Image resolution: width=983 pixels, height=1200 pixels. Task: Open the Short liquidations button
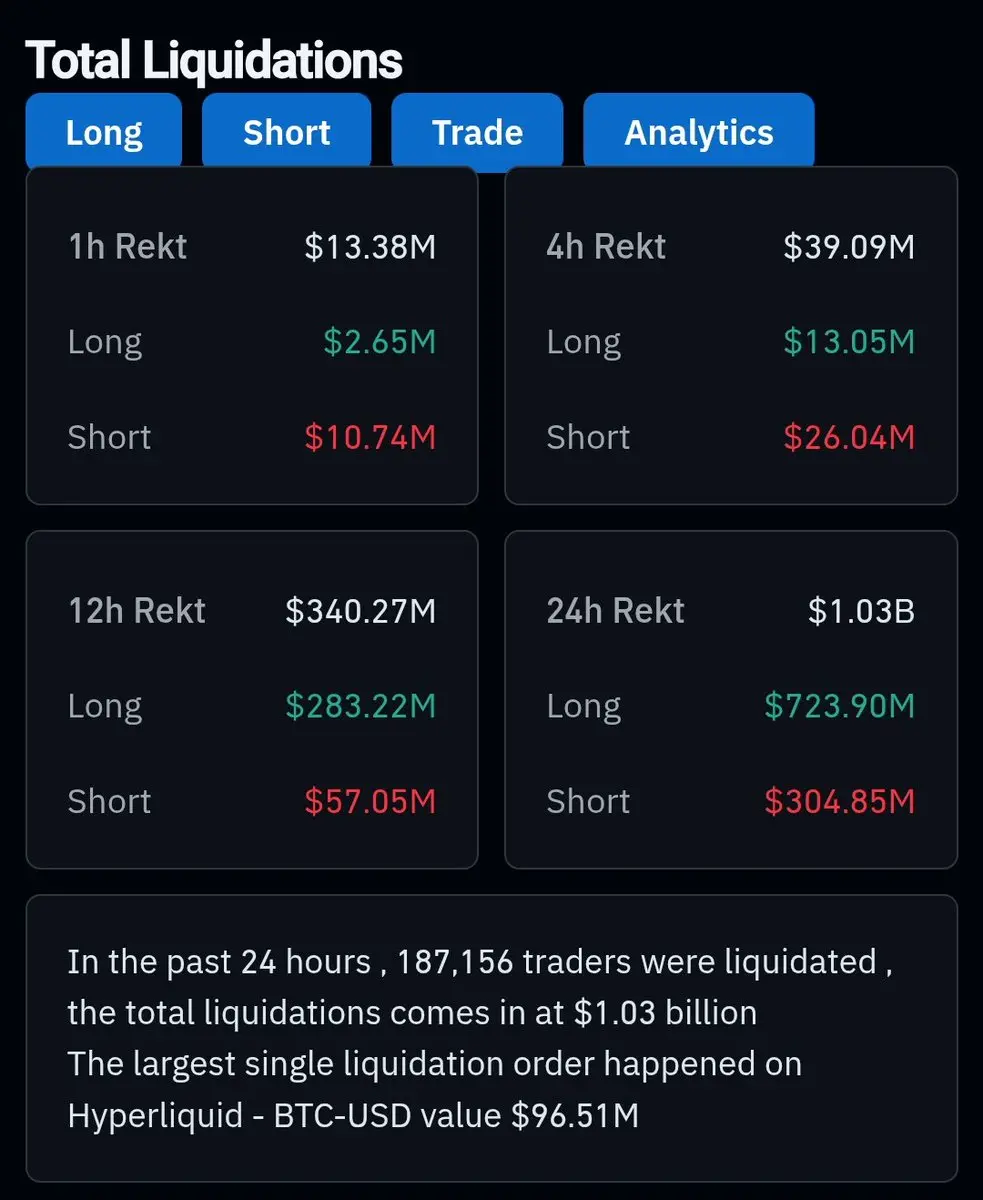[287, 132]
